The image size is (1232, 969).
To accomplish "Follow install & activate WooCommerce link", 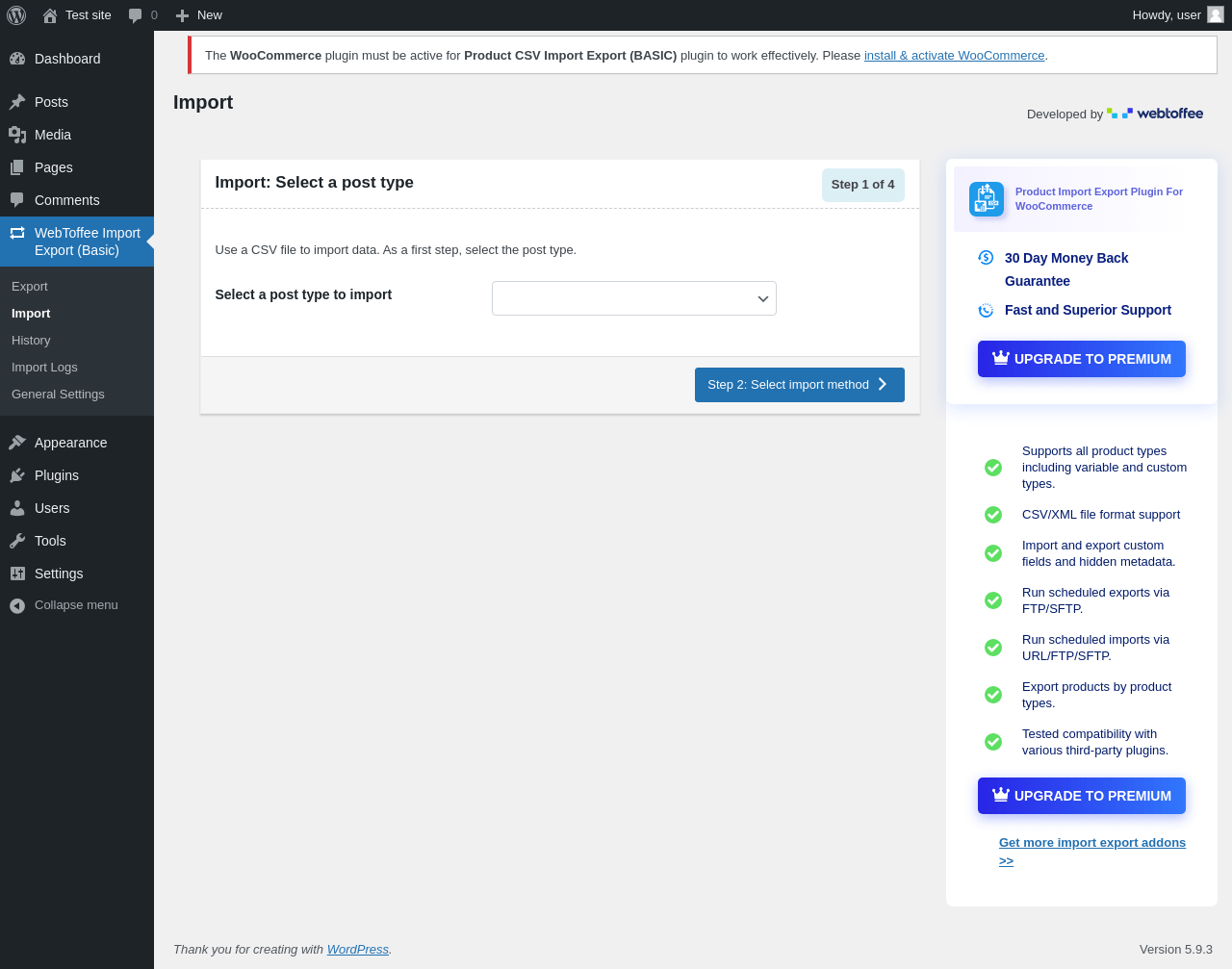I will [954, 56].
